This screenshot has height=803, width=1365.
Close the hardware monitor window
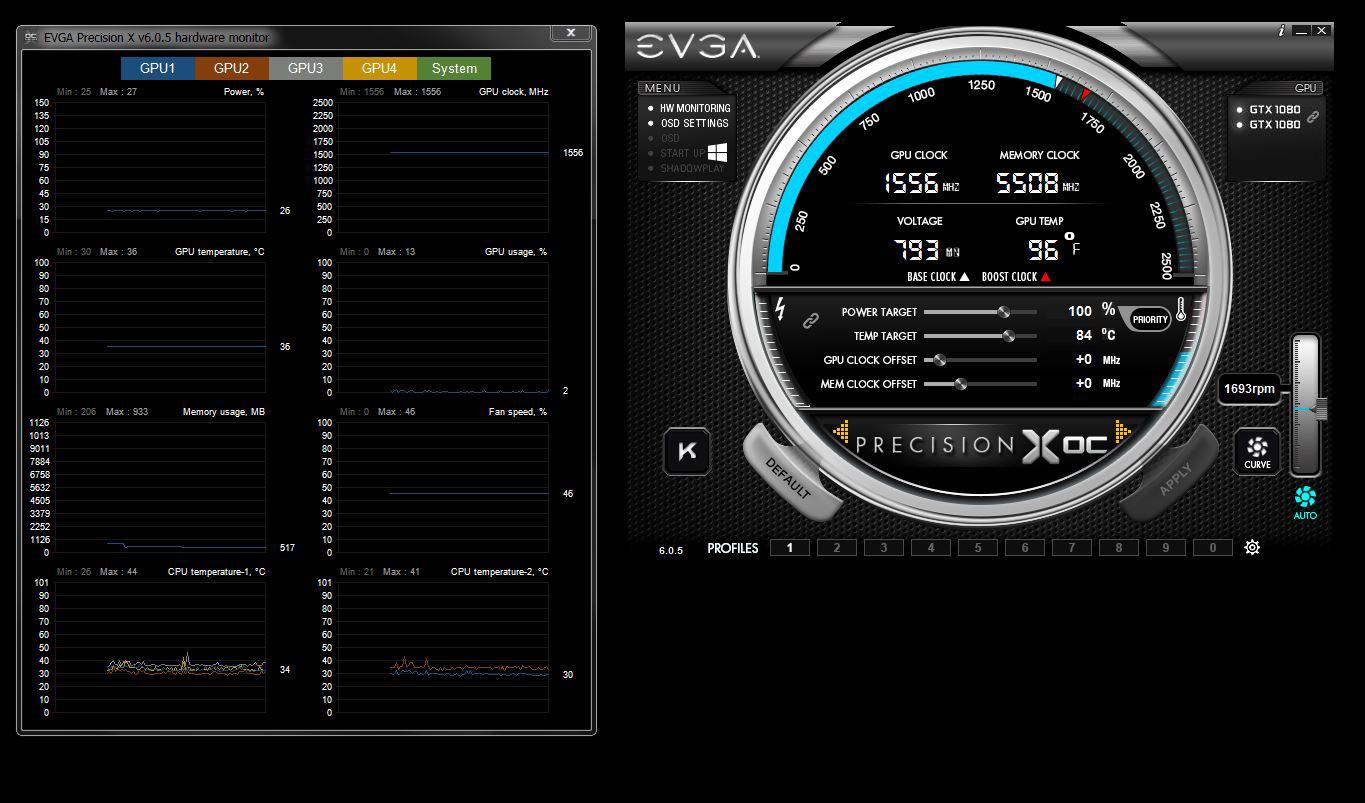pyautogui.click(x=570, y=33)
